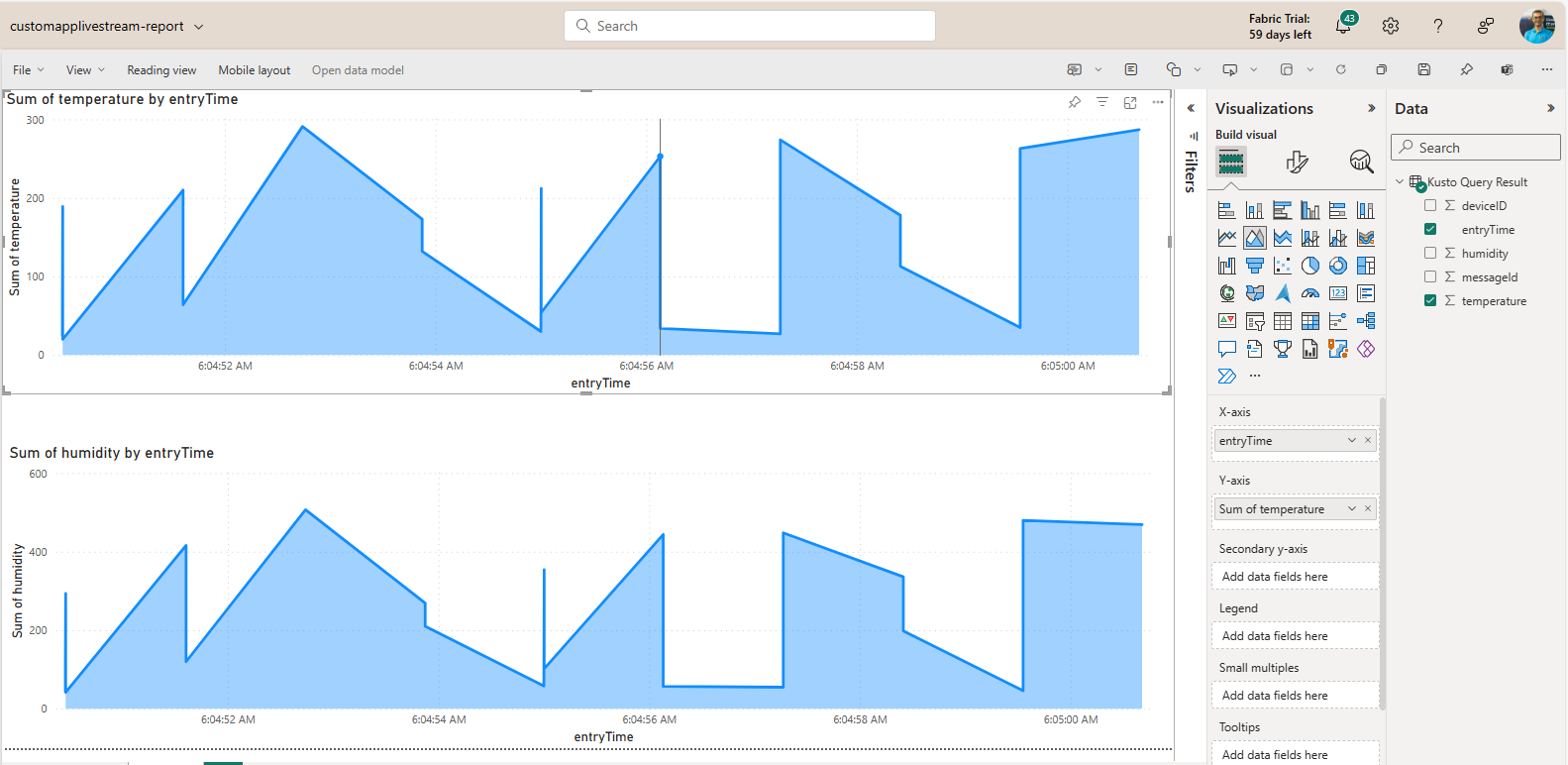Open the View menu
Screen dimensions: 1568x765
click(84, 70)
